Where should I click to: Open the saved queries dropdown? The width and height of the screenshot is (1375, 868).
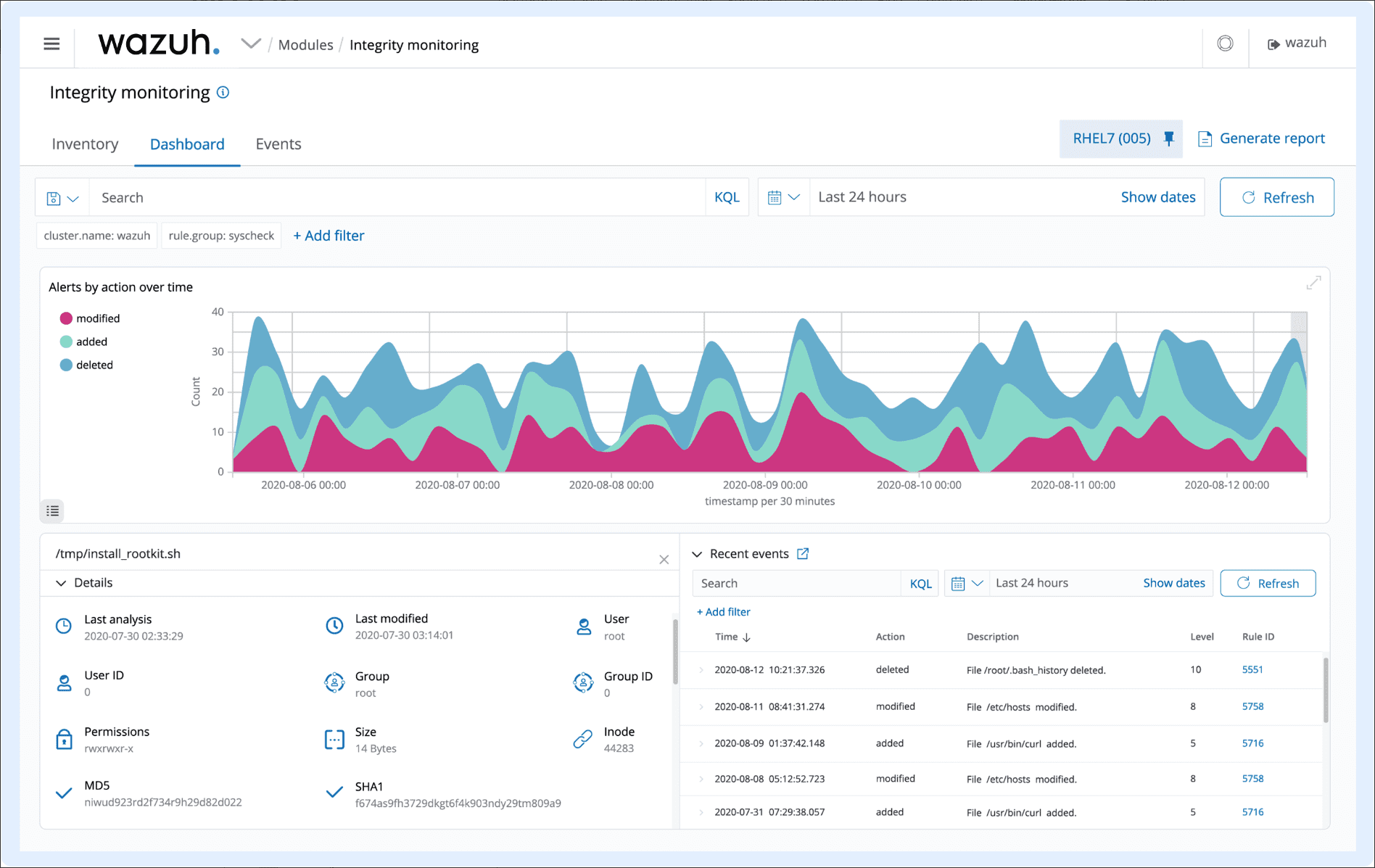click(62, 198)
